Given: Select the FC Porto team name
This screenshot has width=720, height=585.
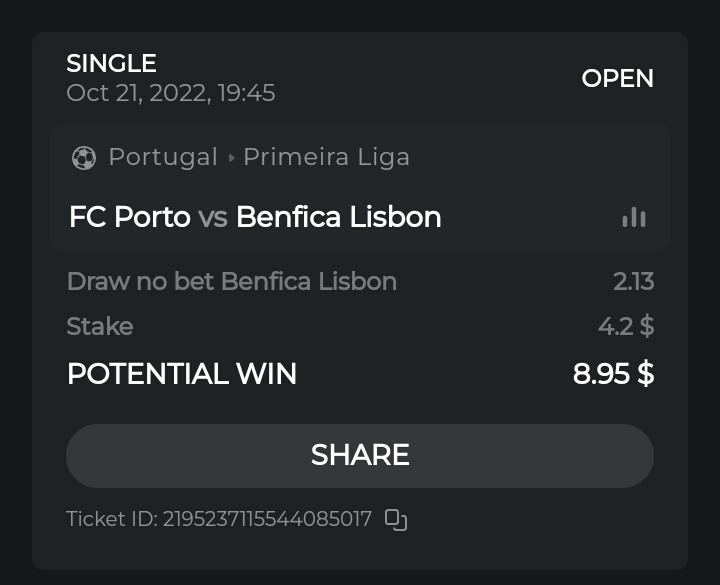Looking at the screenshot, I should tap(129, 217).
